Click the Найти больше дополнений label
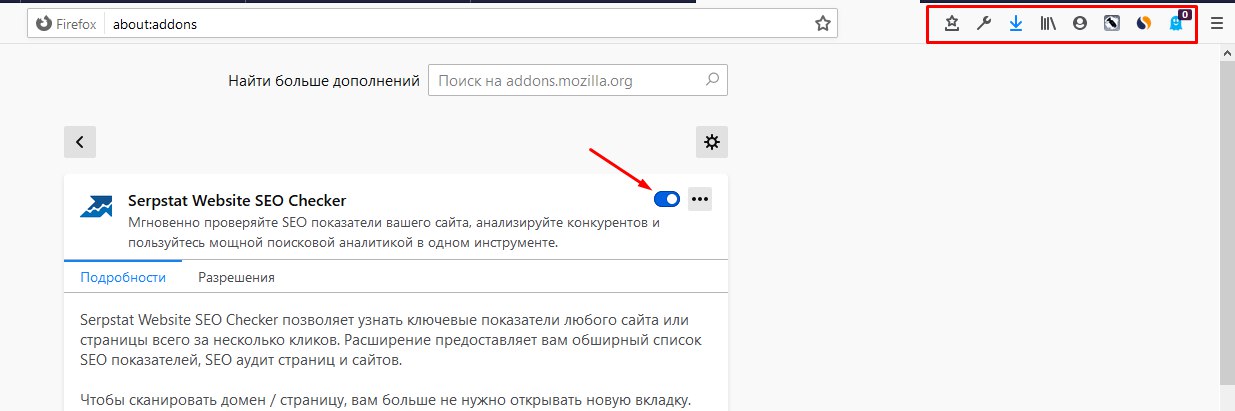 (323, 80)
